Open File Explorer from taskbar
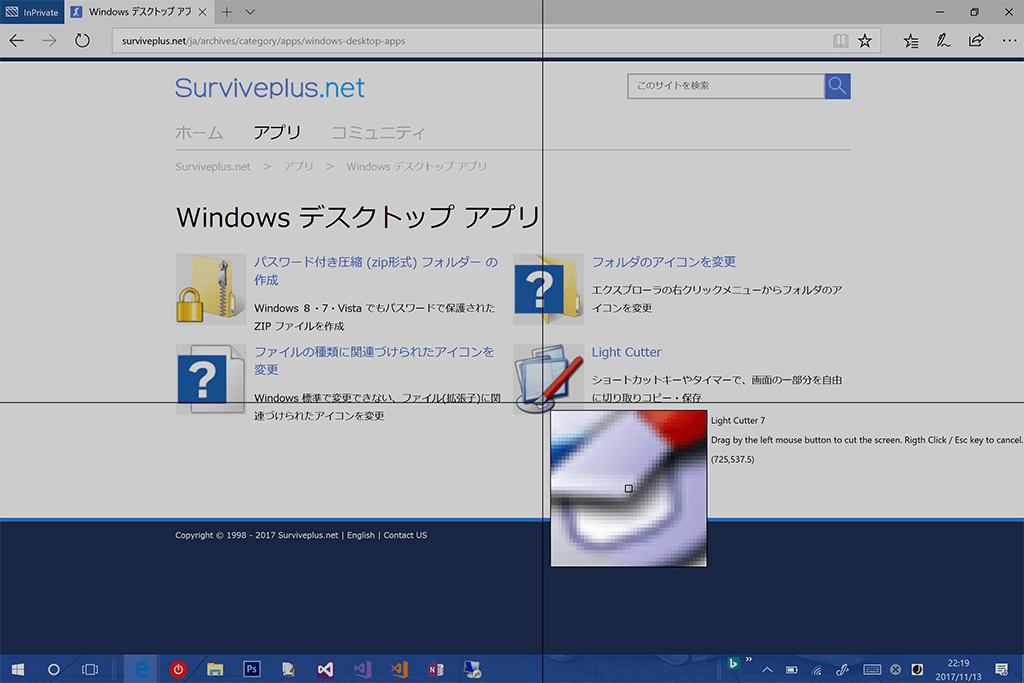 pyautogui.click(x=215, y=669)
